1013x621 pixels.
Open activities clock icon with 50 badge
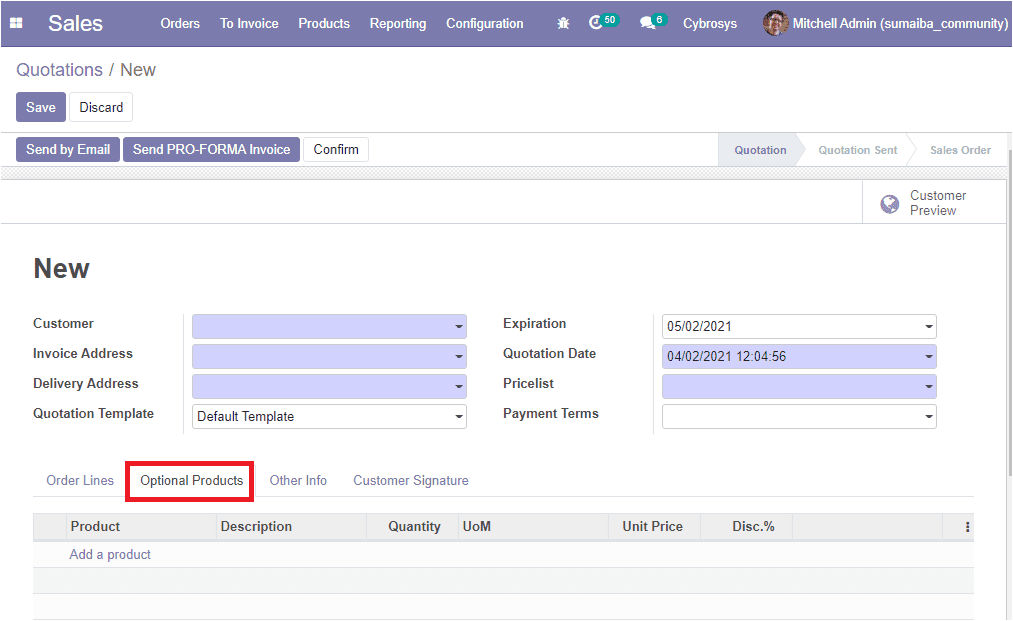597,23
